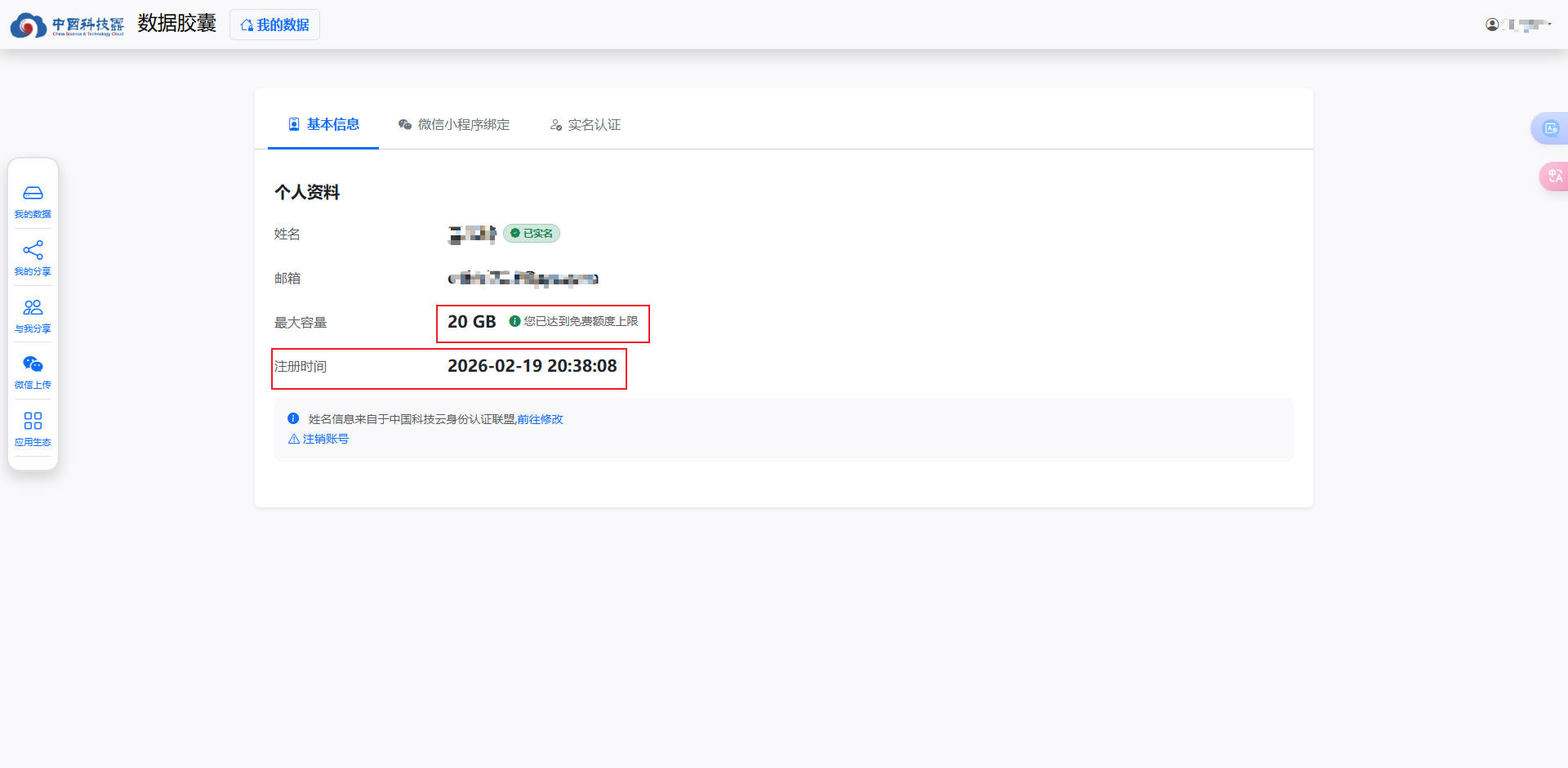Expand the account dropdown arrow at top right

coord(1549,25)
